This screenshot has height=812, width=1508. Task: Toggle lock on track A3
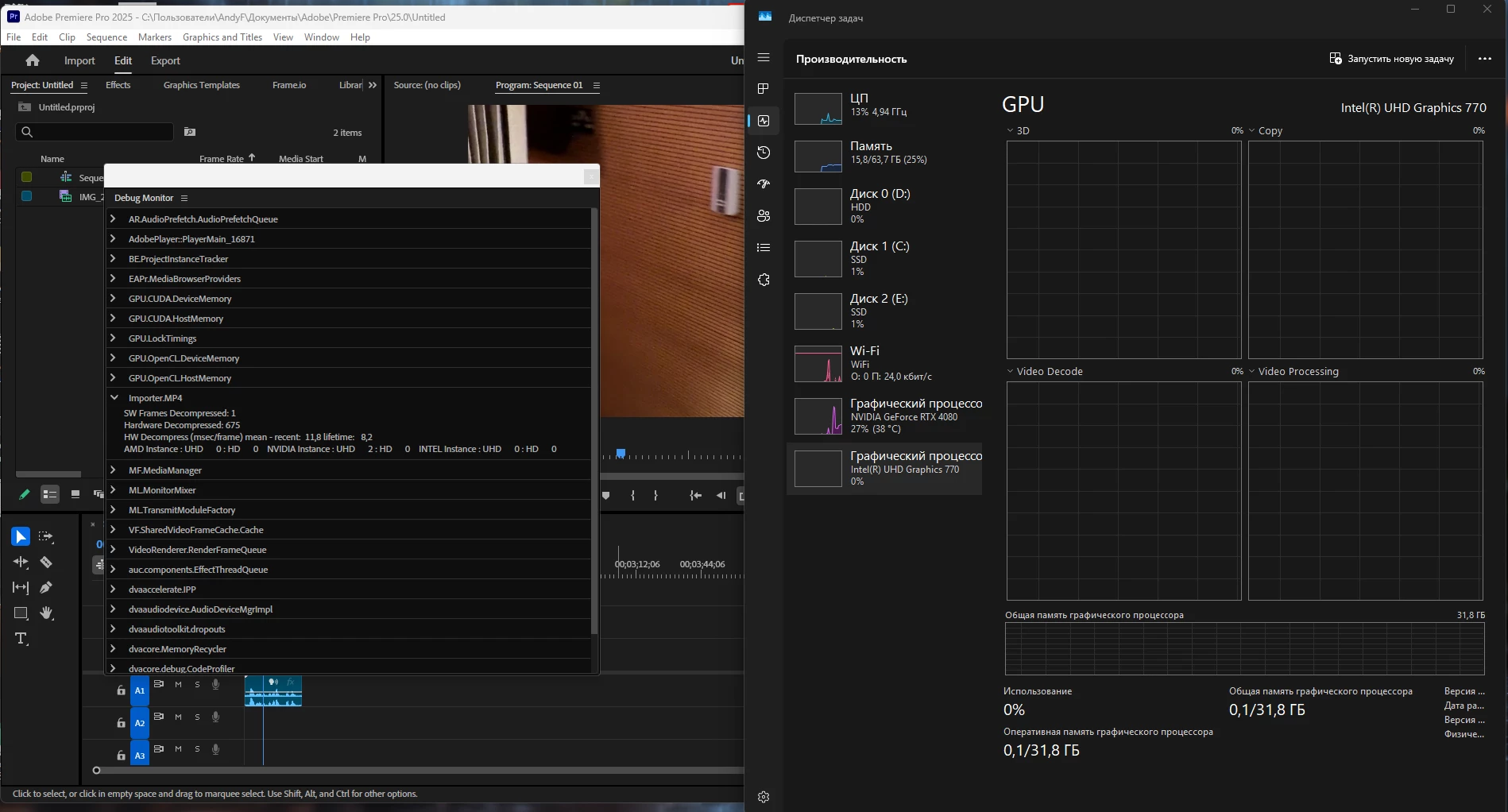coord(121,756)
